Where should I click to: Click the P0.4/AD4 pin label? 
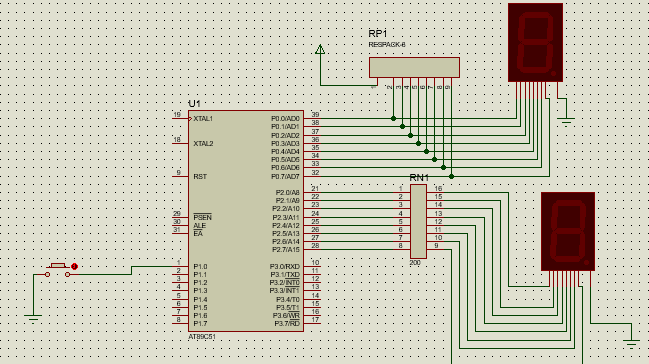[285, 152]
